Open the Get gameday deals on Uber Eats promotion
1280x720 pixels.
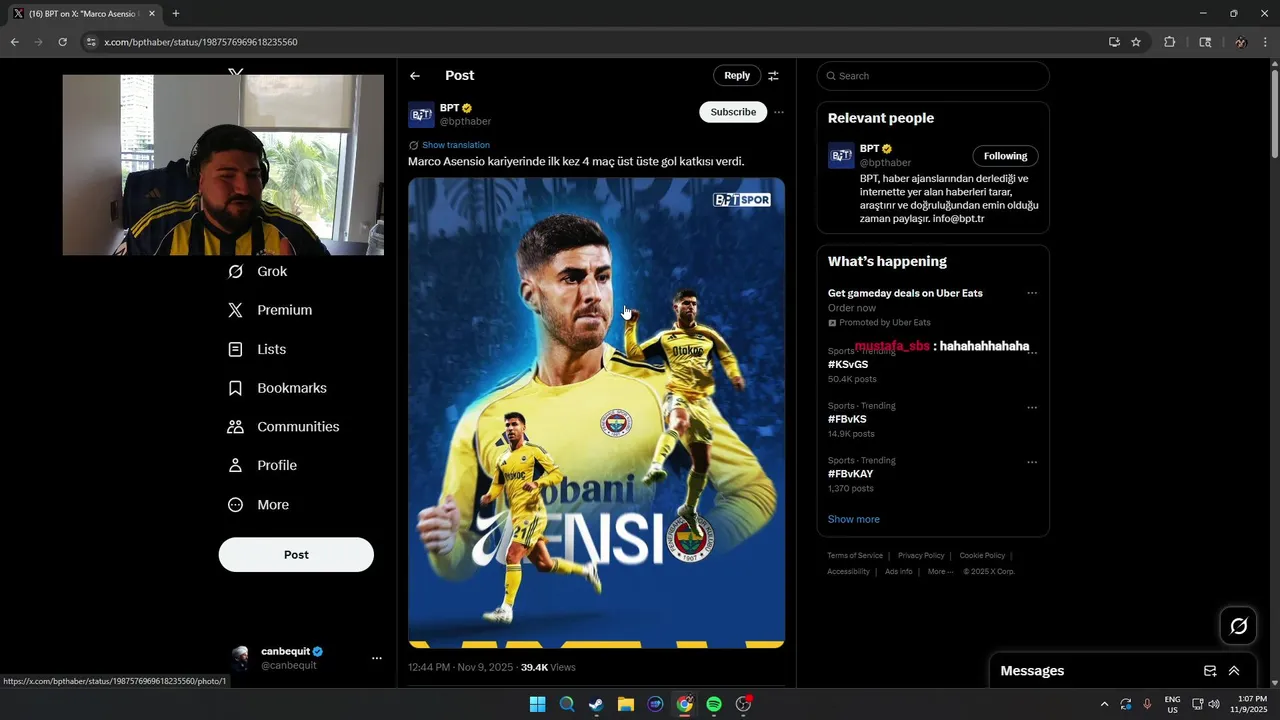905,293
